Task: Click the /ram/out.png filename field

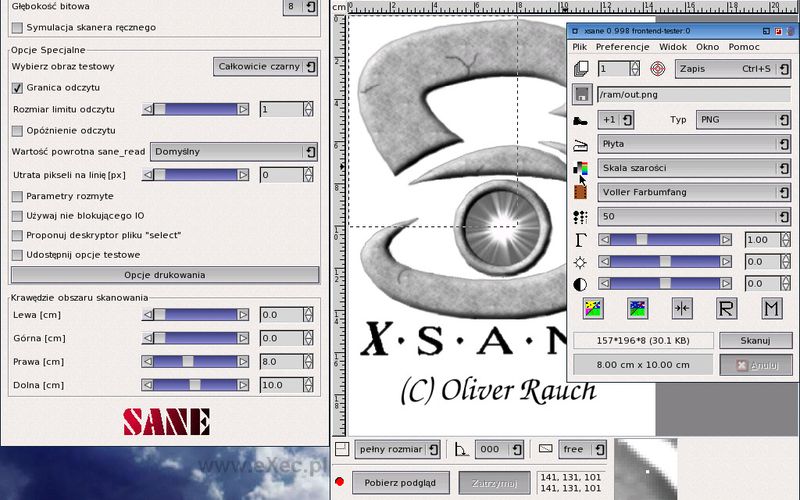Action: [x=694, y=95]
